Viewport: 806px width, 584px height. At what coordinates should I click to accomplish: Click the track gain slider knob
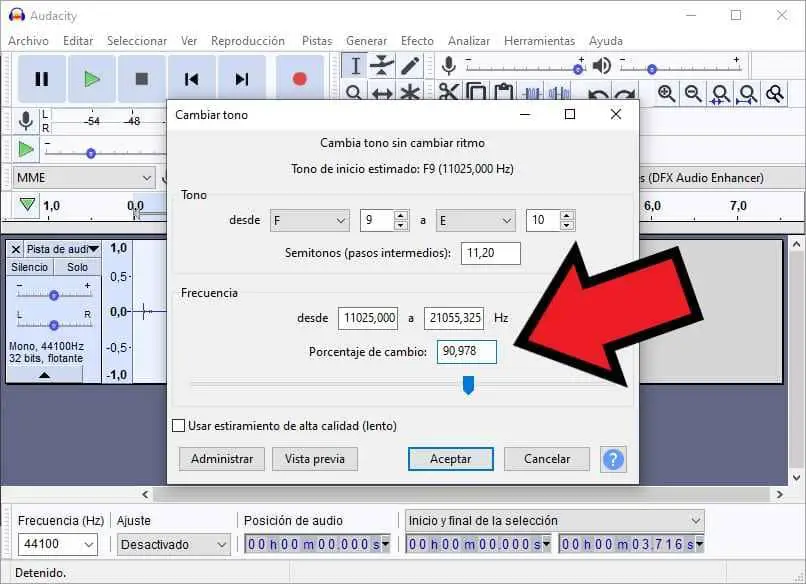[x=53, y=295]
